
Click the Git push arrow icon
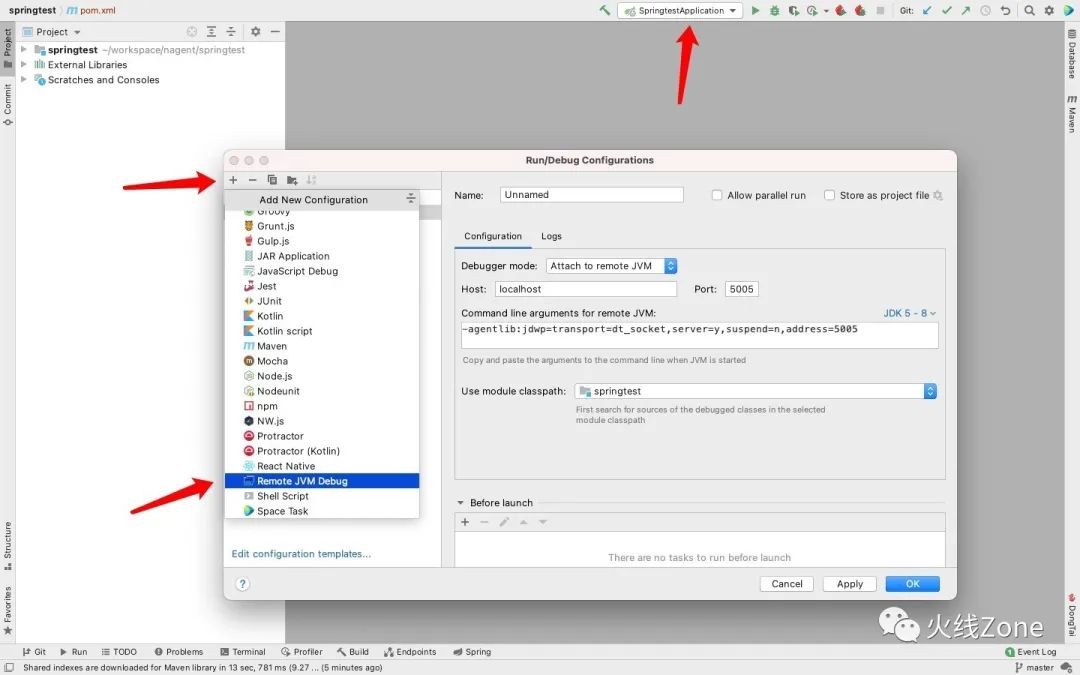point(966,10)
